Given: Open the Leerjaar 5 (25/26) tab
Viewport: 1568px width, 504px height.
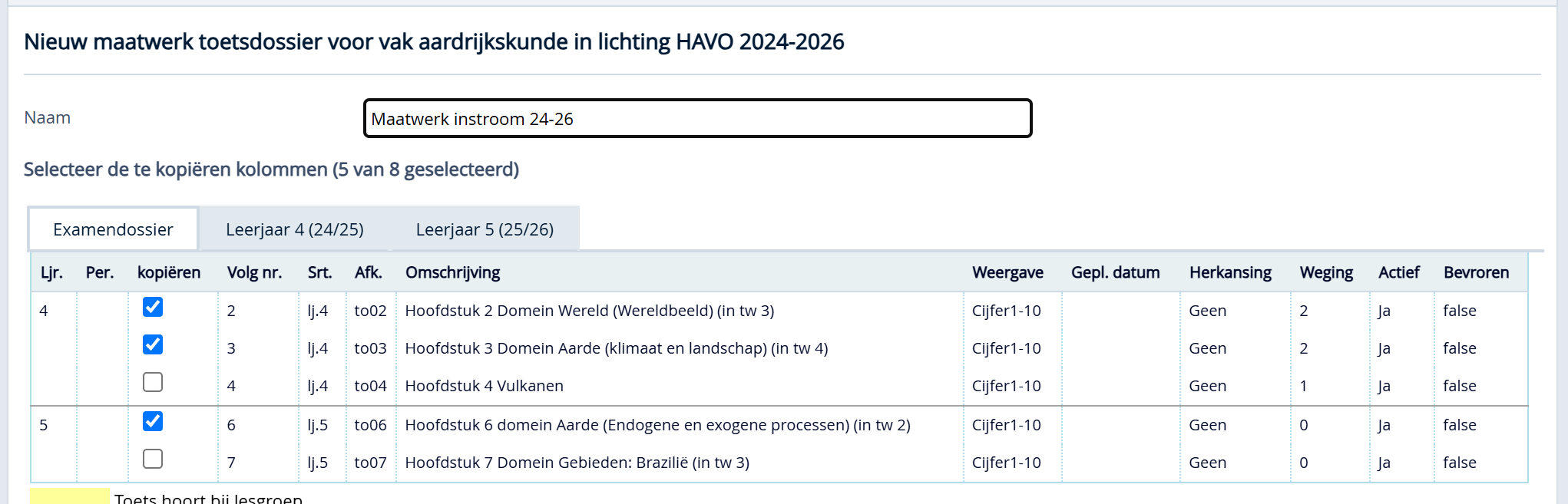Looking at the screenshot, I should tap(485, 229).
